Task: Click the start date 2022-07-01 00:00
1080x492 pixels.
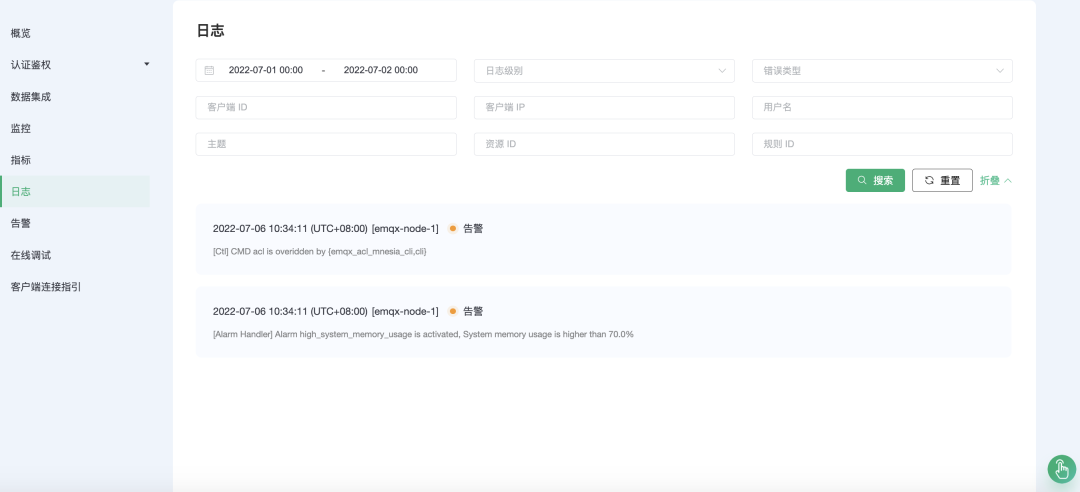Action: click(266, 70)
